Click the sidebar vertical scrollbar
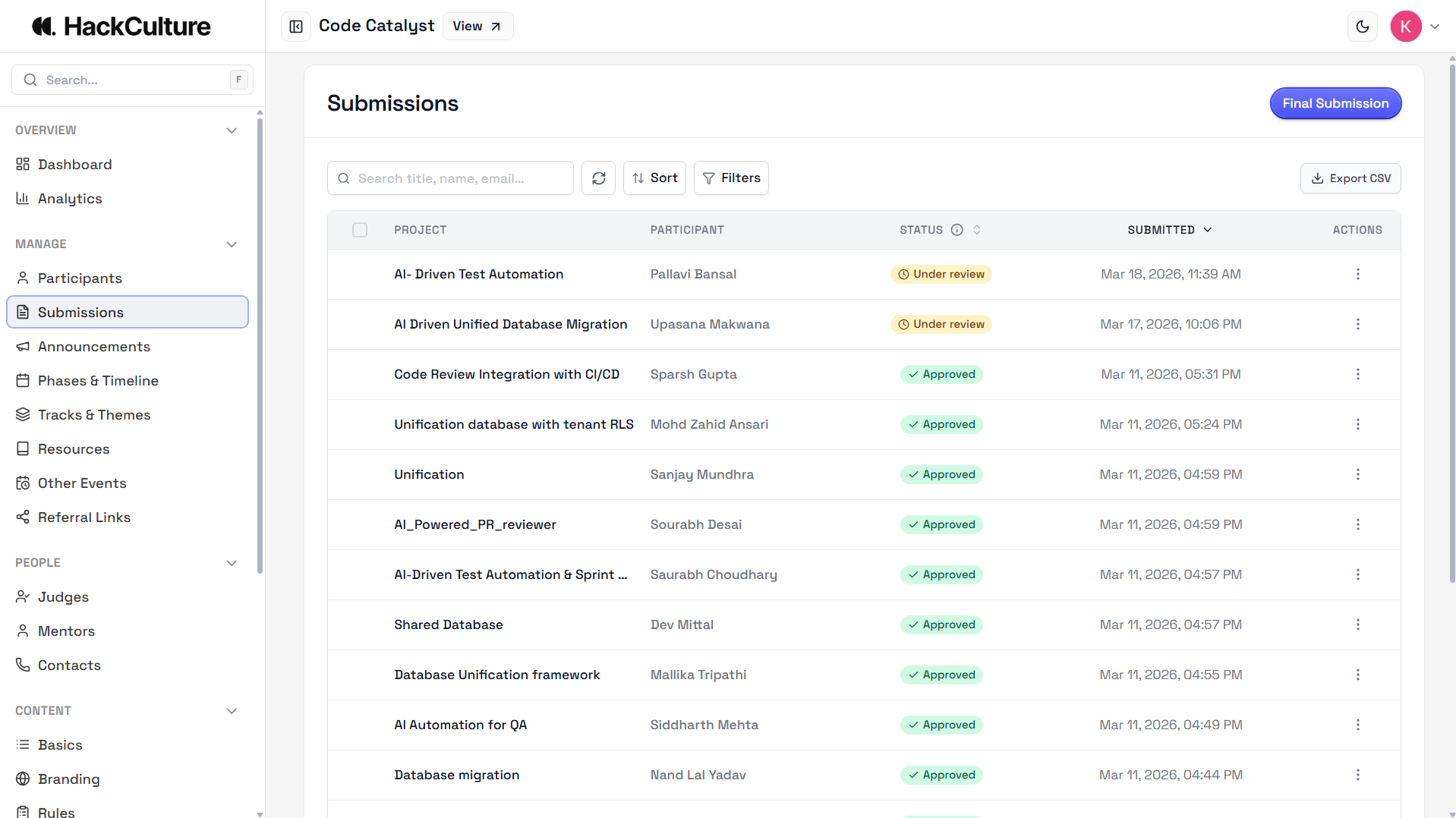This screenshot has height=818, width=1456. [260, 341]
